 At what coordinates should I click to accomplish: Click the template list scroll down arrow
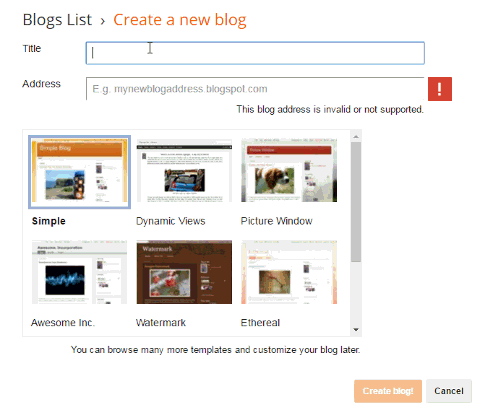click(x=356, y=330)
